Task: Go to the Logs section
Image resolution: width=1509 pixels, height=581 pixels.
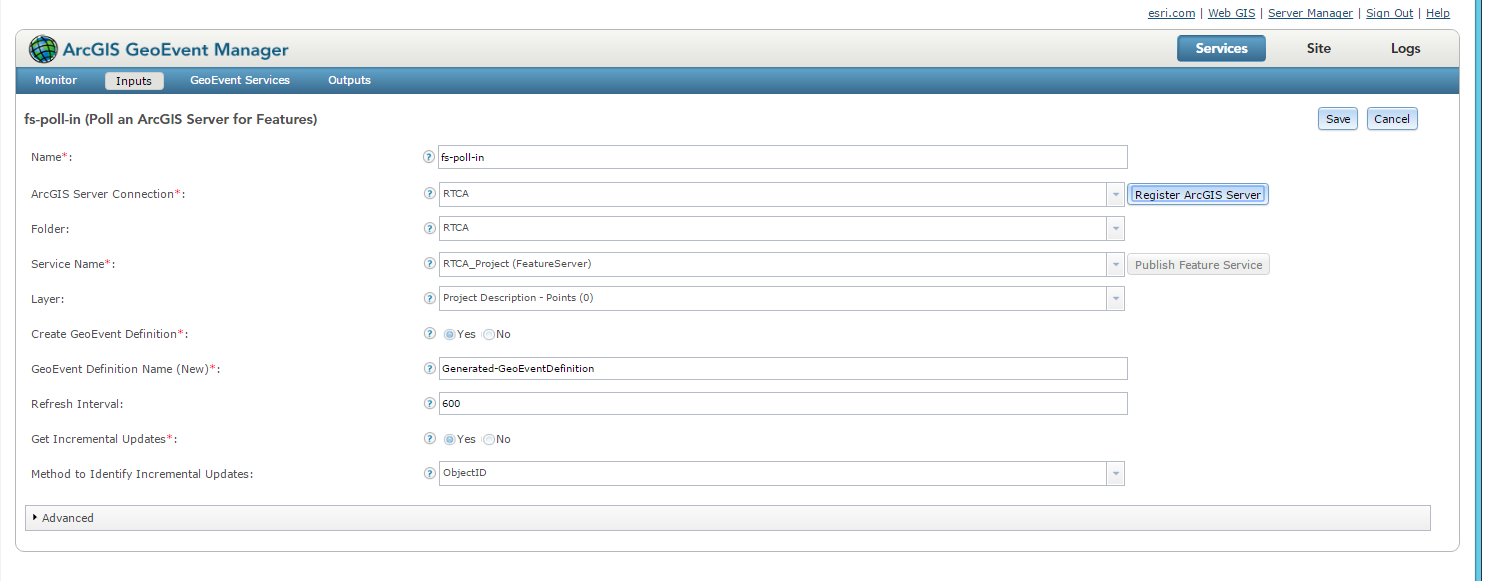Action: (1405, 48)
